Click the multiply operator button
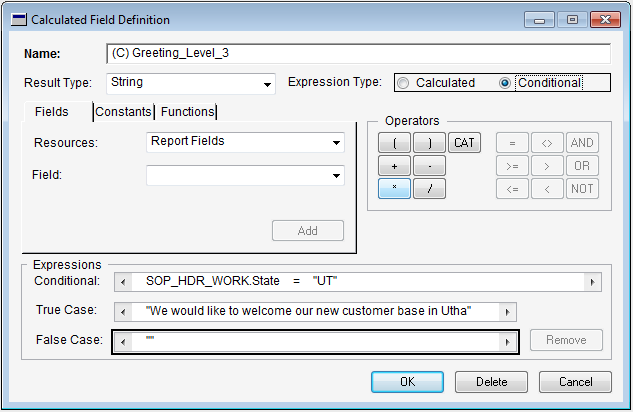The width and height of the screenshot is (633, 412). (394, 189)
